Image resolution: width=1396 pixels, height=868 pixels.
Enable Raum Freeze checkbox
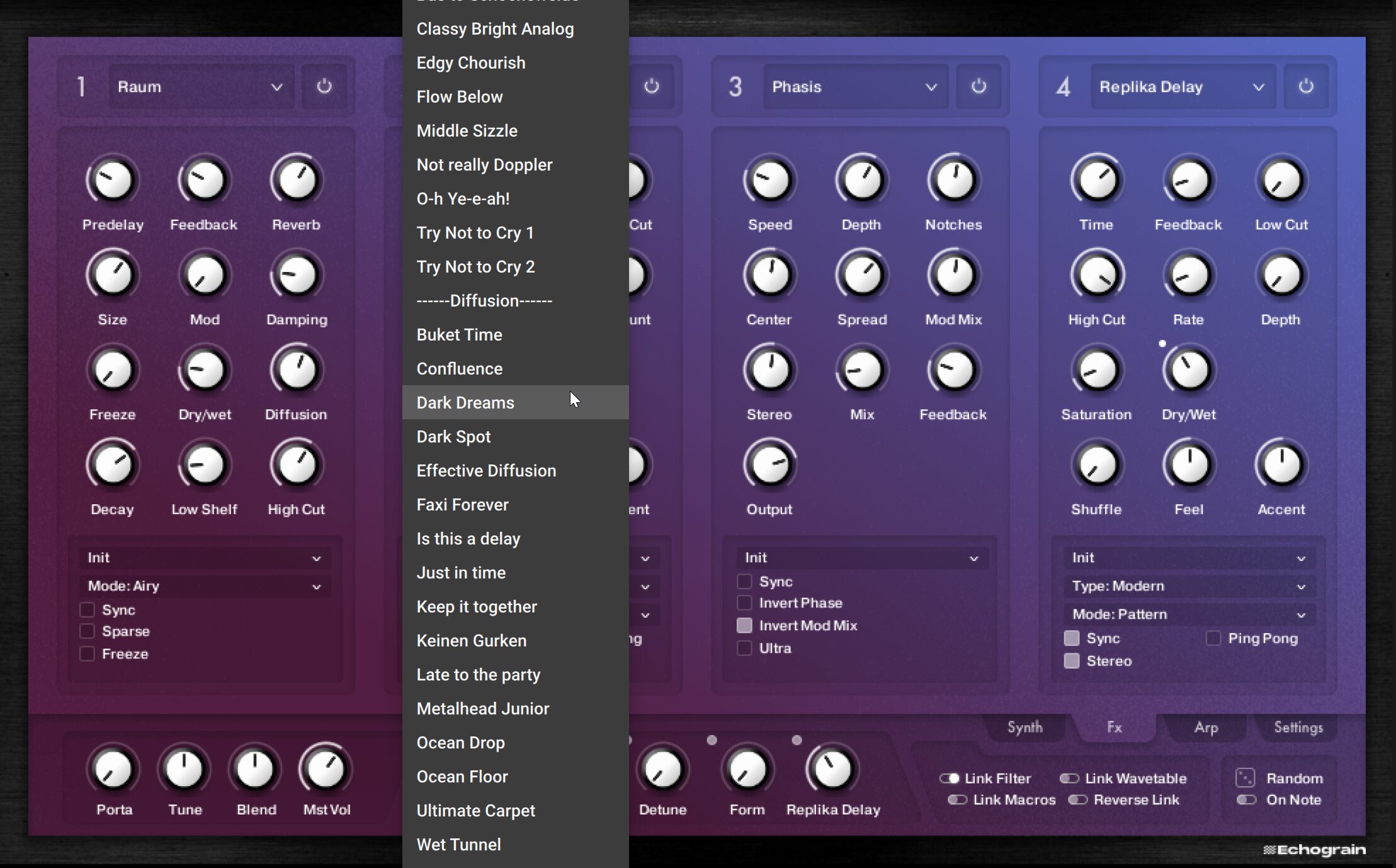(x=87, y=654)
